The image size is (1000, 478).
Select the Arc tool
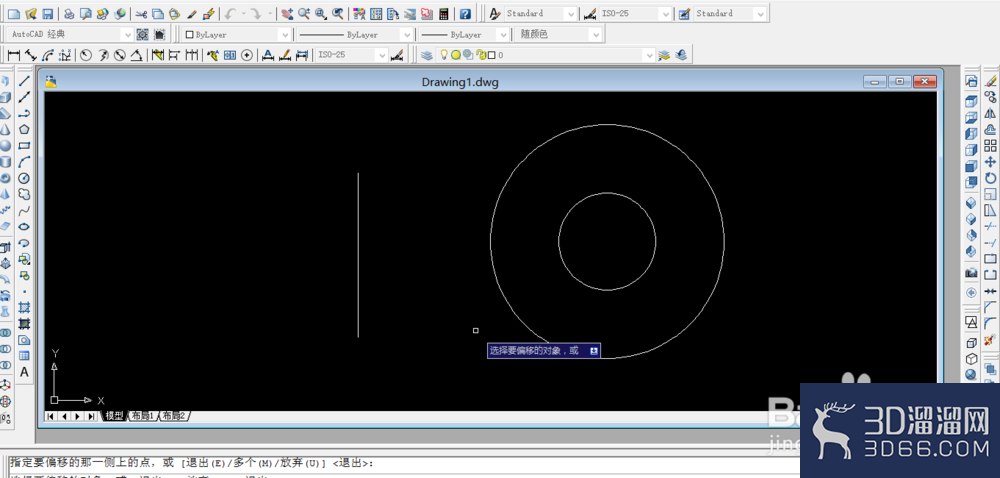[x=24, y=162]
